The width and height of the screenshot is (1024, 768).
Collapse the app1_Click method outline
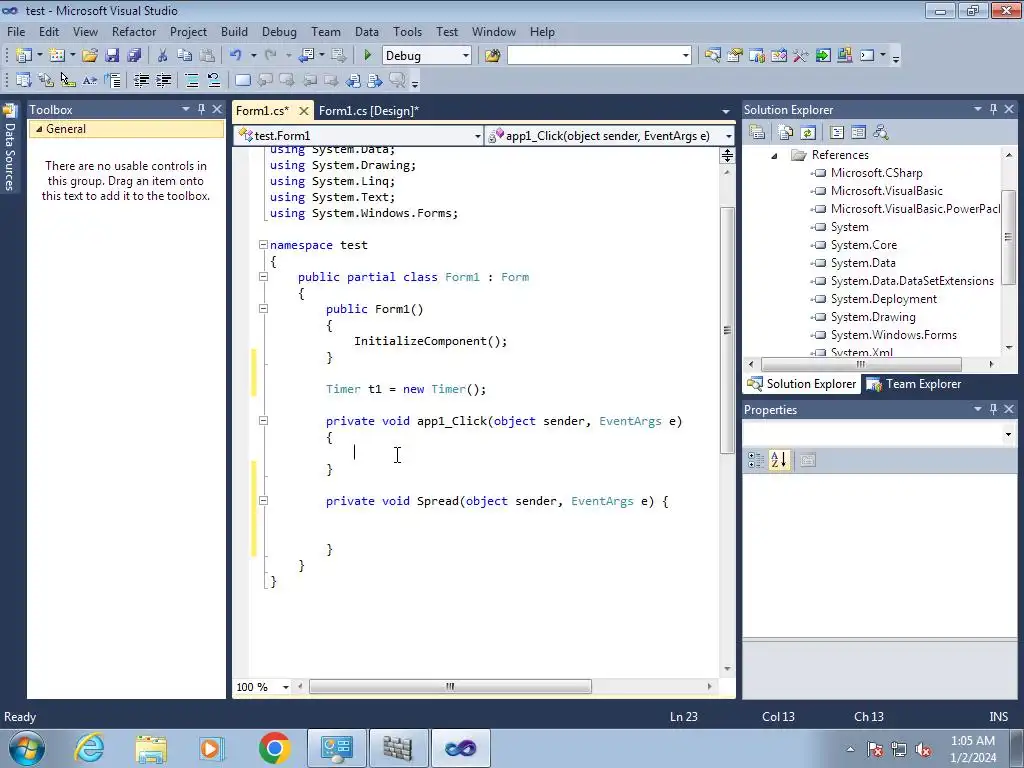[x=263, y=421]
